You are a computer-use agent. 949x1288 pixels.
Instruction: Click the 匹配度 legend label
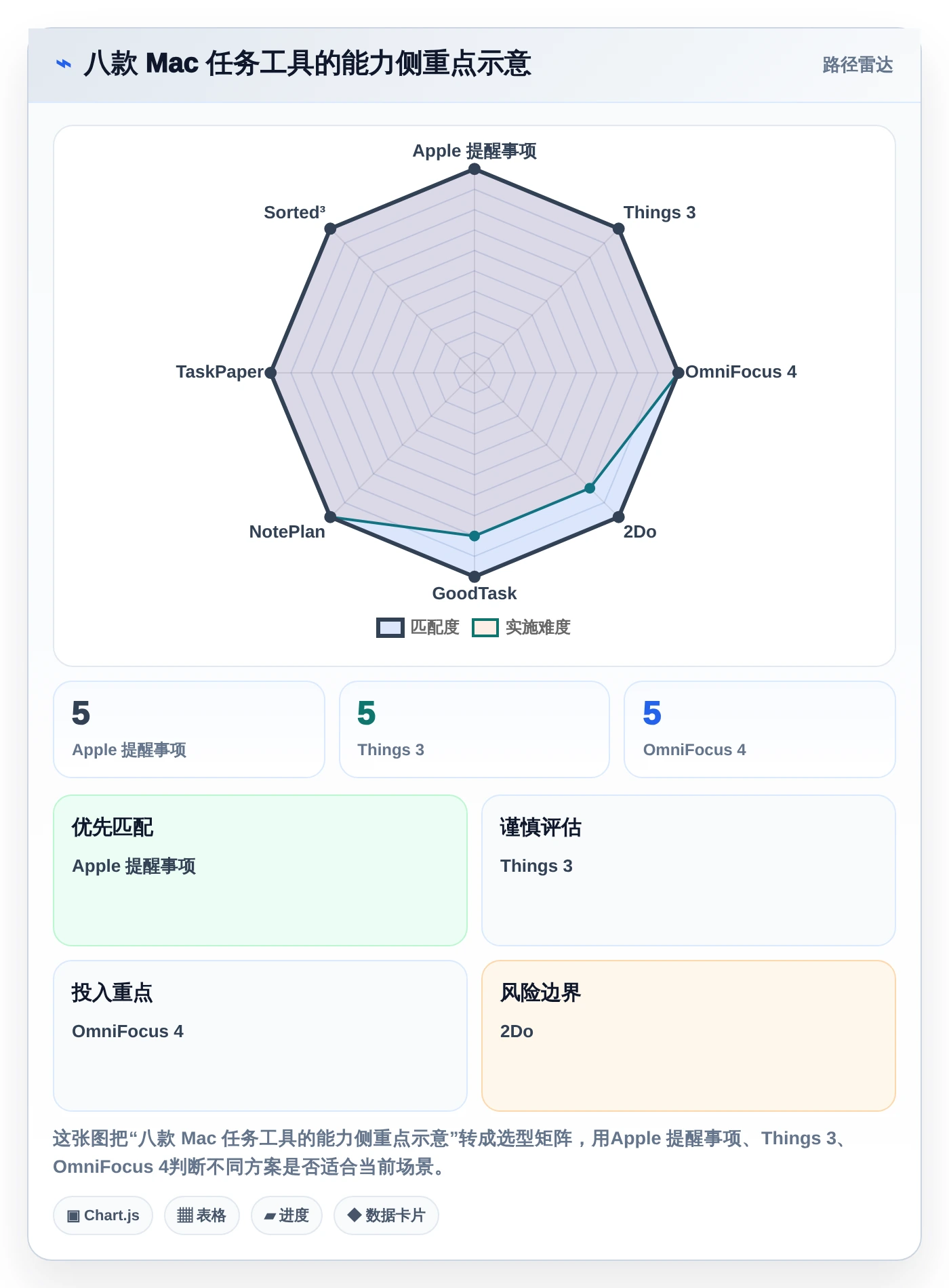435,627
